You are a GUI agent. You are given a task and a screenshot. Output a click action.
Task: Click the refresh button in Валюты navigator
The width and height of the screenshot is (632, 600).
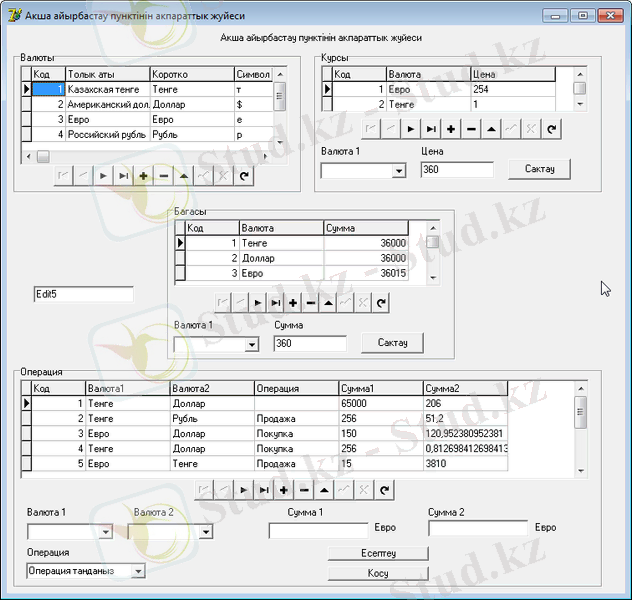243,176
